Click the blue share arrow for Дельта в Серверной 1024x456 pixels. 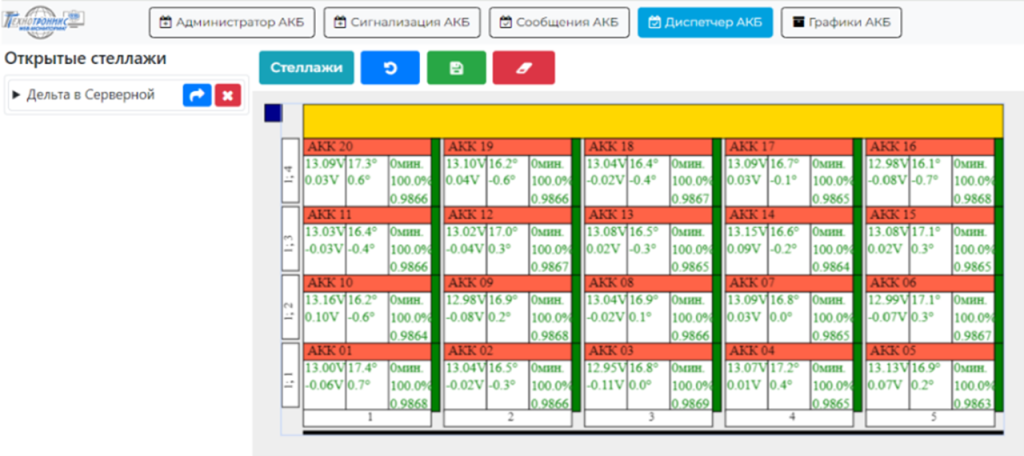pyautogui.click(x=196, y=95)
